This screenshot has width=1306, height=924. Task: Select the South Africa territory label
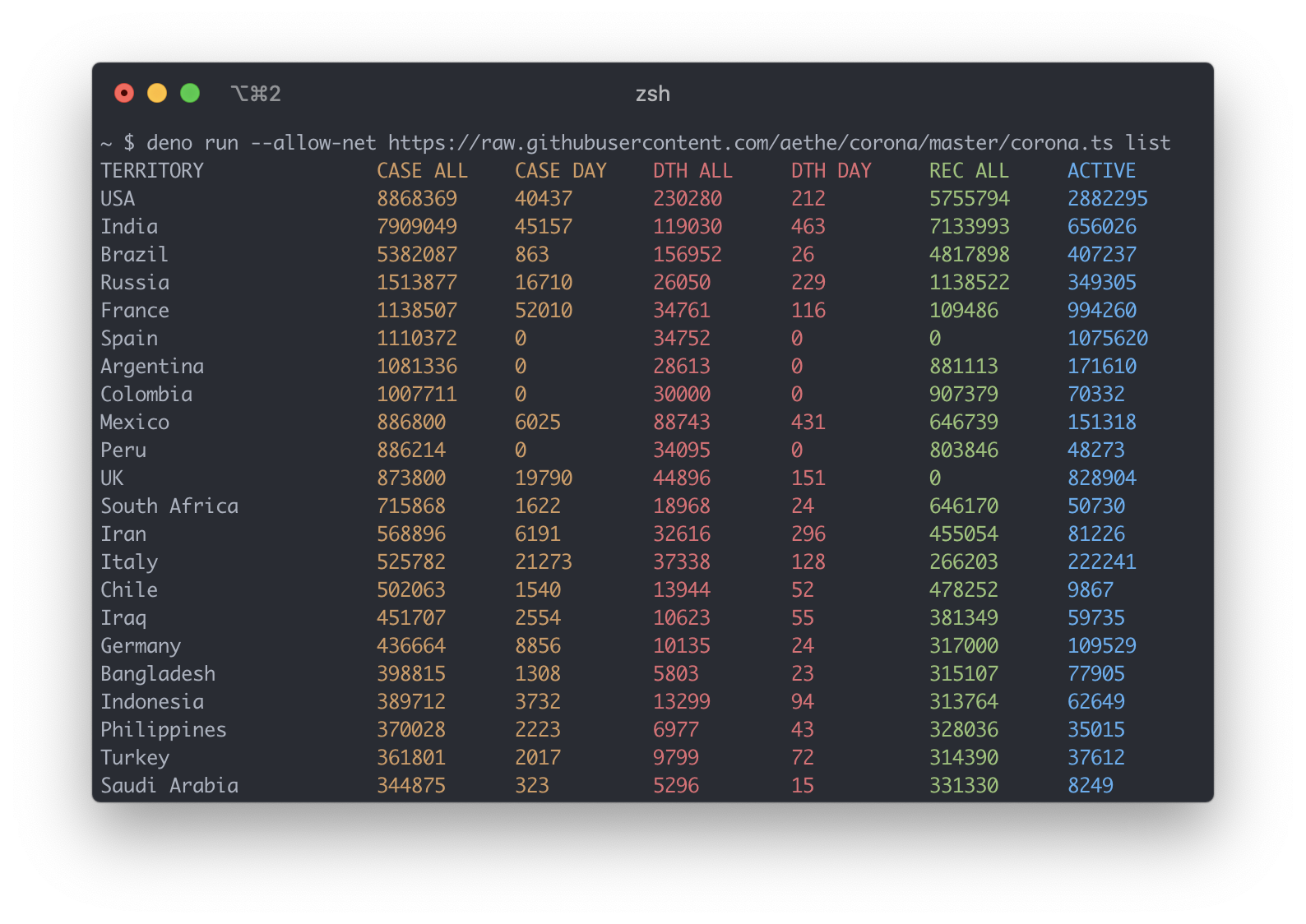pos(169,506)
